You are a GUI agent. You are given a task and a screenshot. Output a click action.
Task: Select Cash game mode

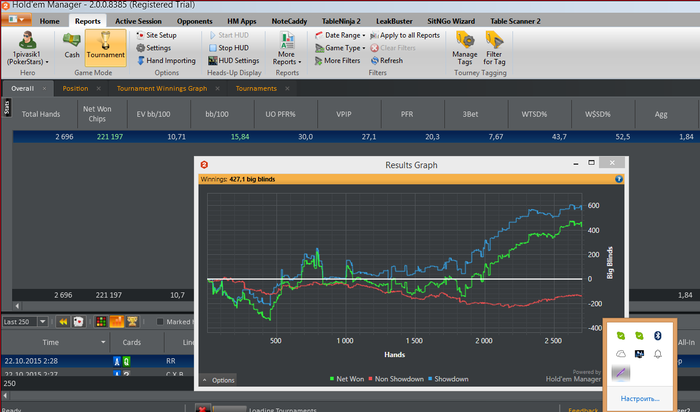(x=72, y=45)
